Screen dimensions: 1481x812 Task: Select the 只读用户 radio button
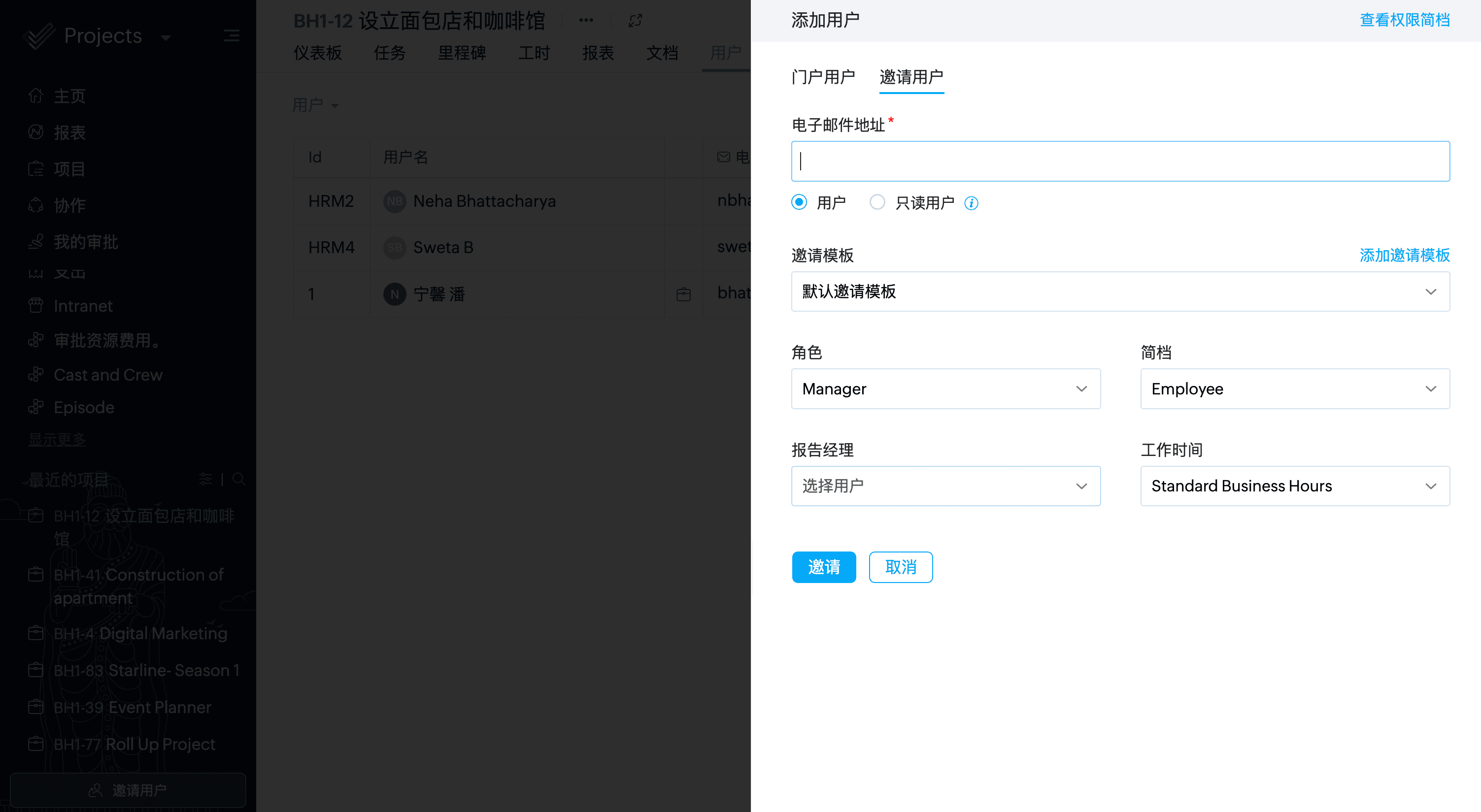point(877,202)
